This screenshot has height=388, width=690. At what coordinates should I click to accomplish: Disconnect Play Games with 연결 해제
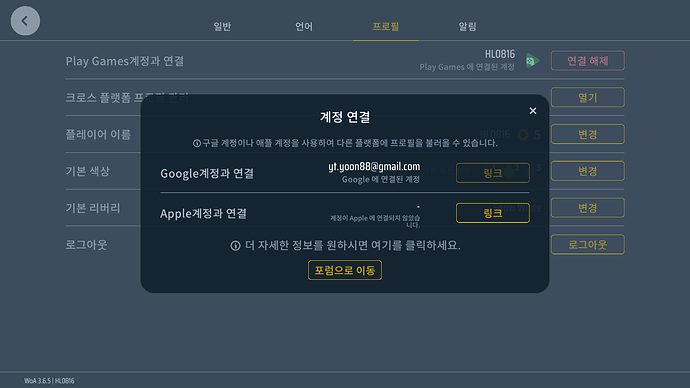(x=587, y=61)
